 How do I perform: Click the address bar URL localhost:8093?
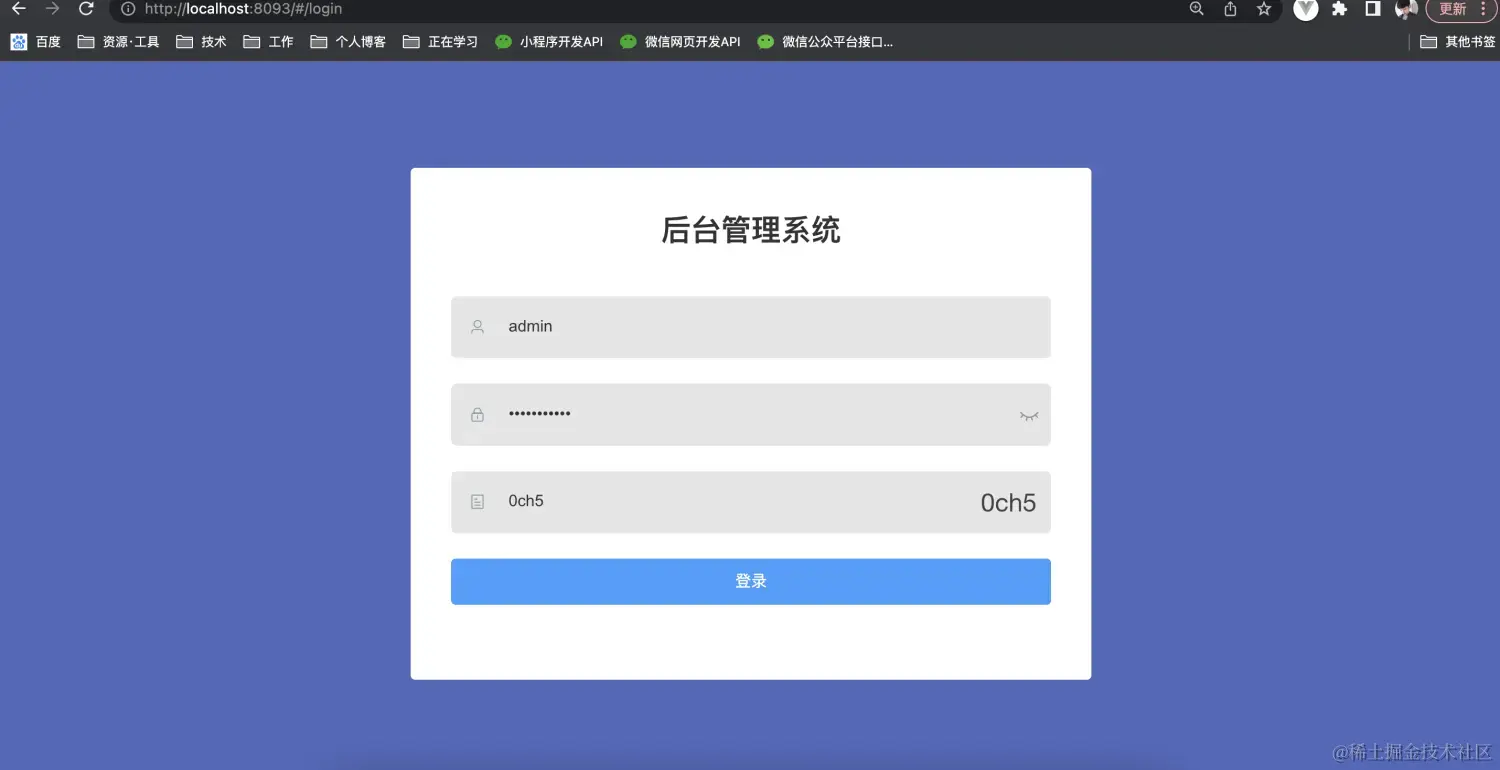pos(243,9)
